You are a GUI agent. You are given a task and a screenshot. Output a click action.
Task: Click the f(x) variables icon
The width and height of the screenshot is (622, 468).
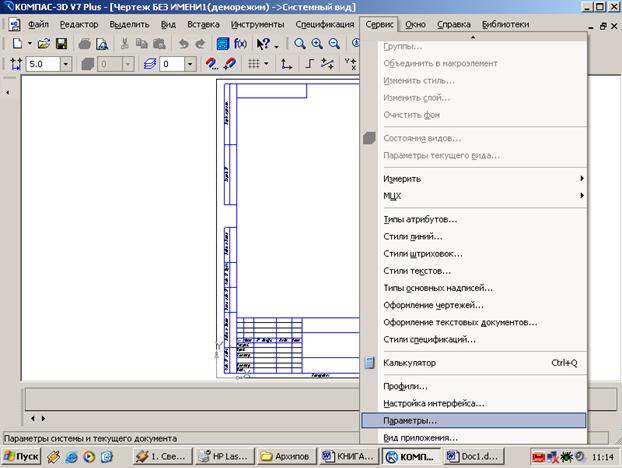pyautogui.click(x=240, y=44)
